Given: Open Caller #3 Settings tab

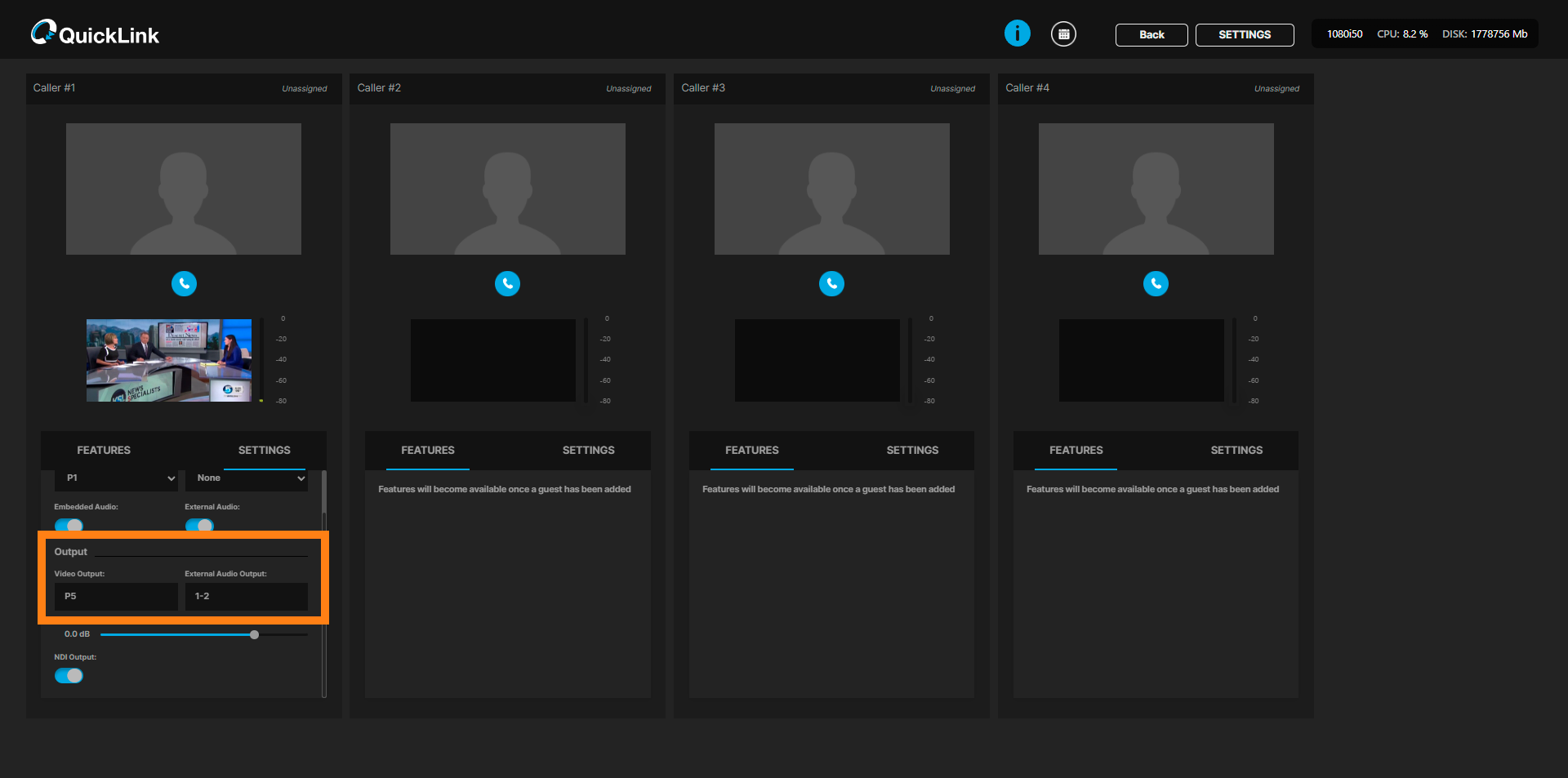Looking at the screenshot, I should click(x=912, y=450).
